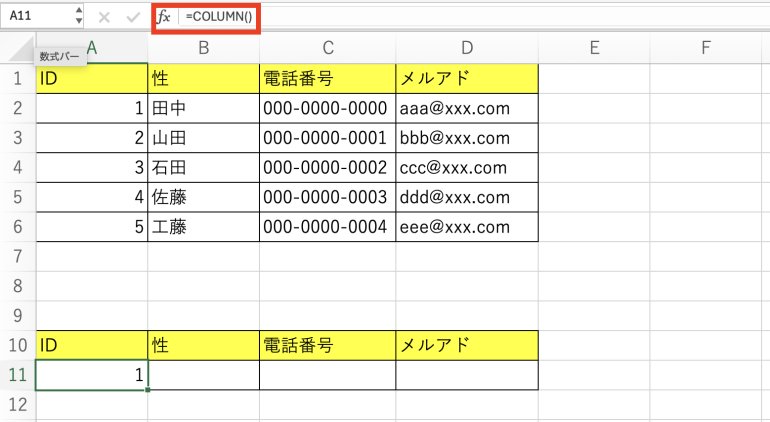Select the cell with eee@xxx.com
Viewport: 770px width, 422px height.
pyautogui.click(x=467, y=227)
